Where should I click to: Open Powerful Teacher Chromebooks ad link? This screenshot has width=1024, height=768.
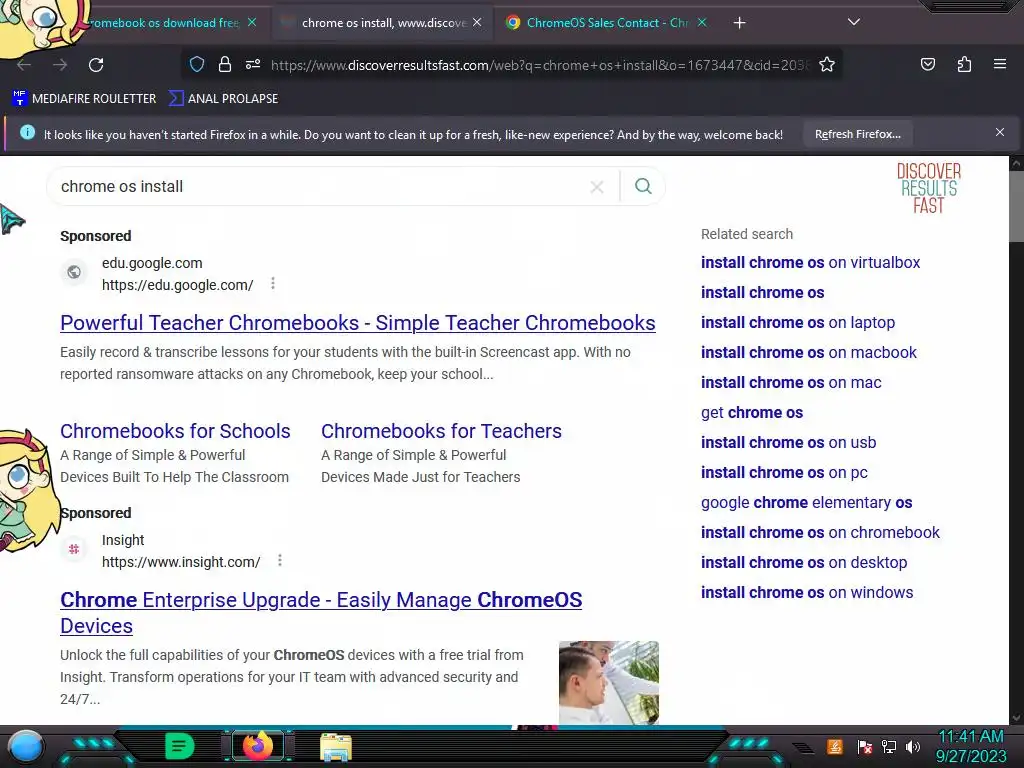(358, 323)
